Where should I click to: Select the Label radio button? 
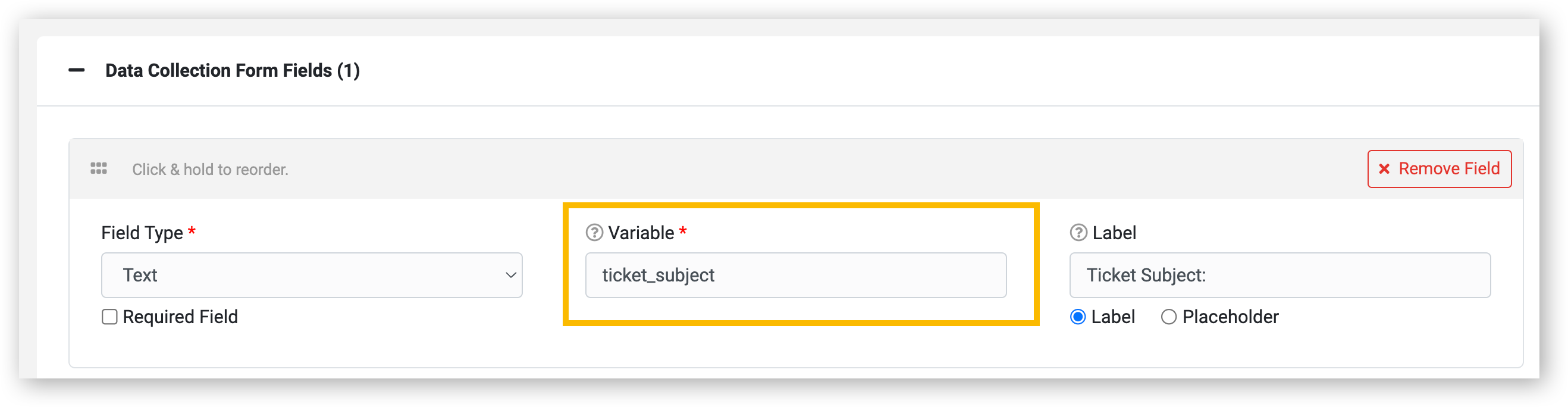(x=1078, y=317)
